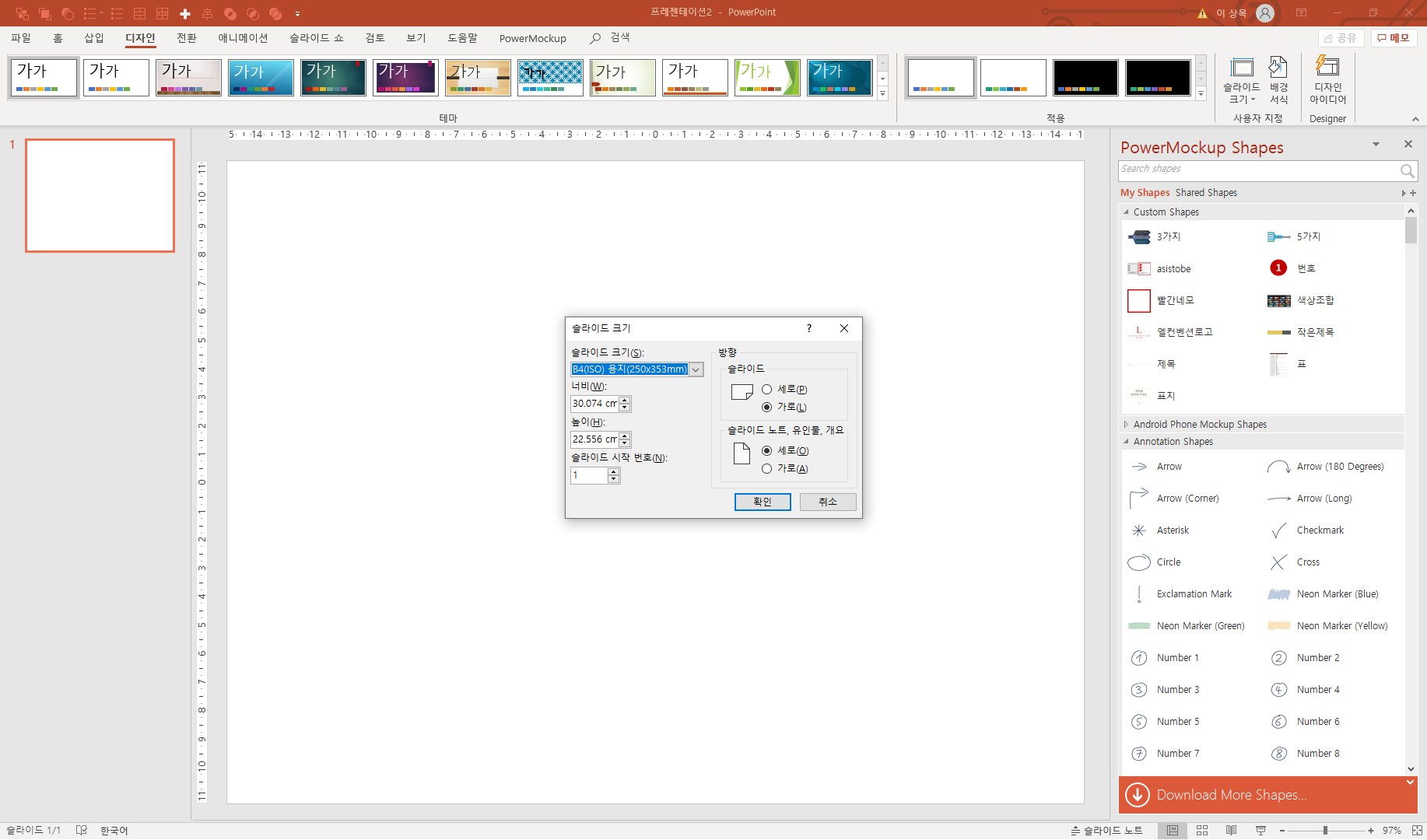
Task: Expand the variants gallery more arrow
Action: click(1201, 94)
